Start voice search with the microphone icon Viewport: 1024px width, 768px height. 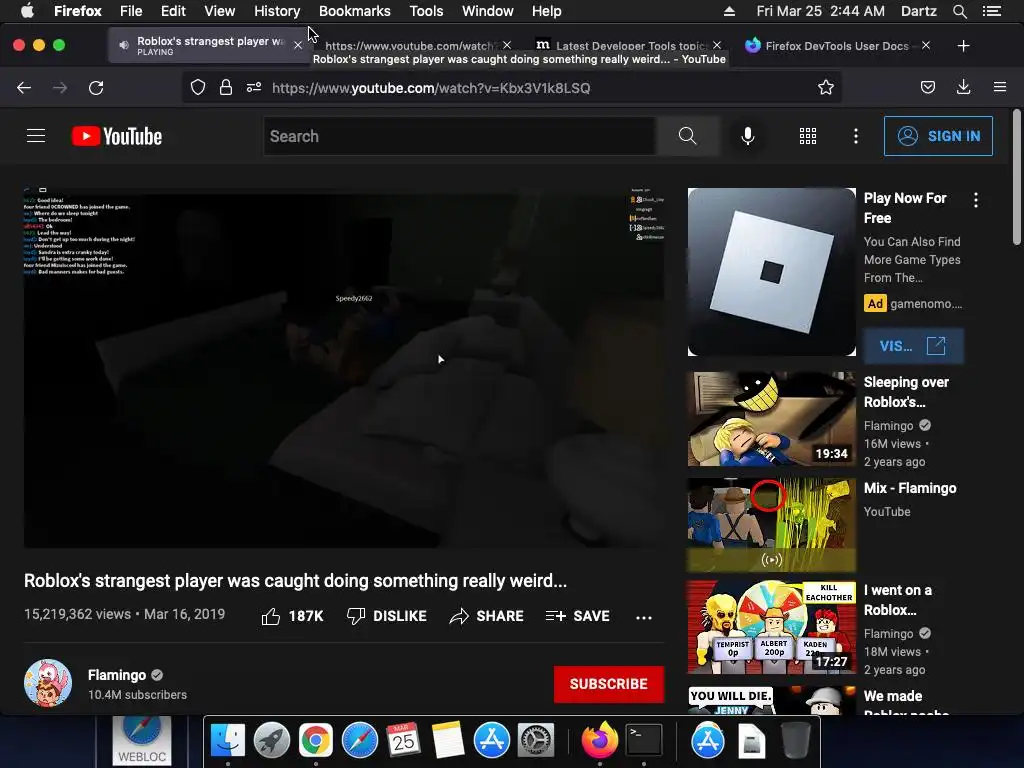coord(748,136)
